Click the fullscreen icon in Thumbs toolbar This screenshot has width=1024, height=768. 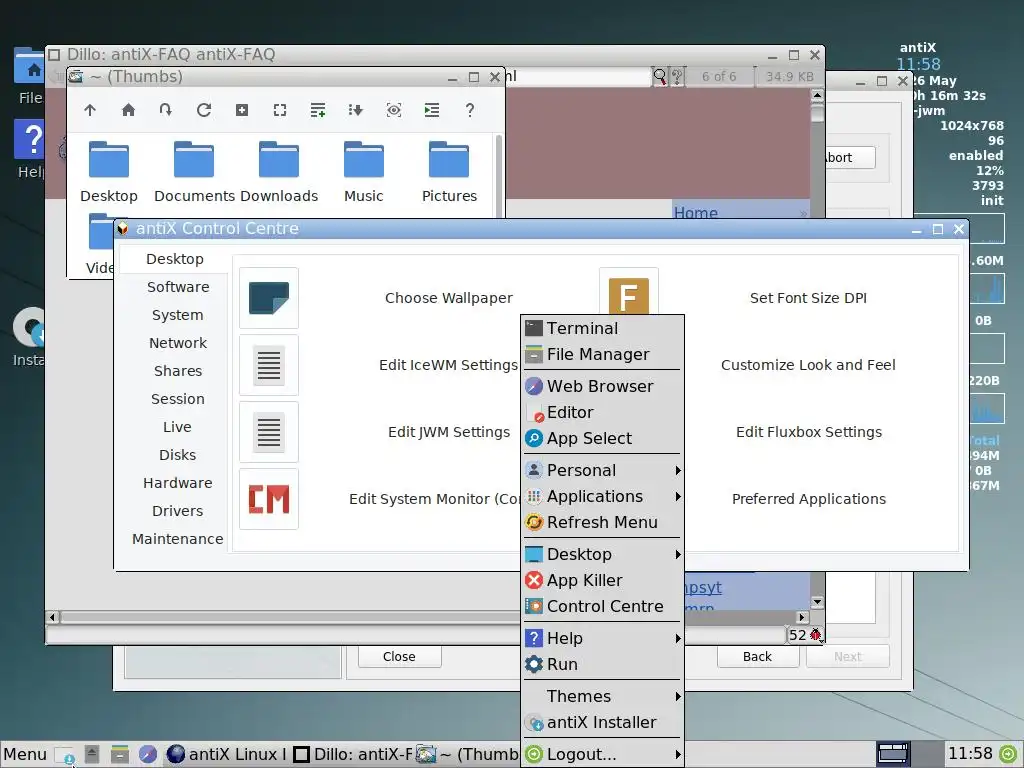280,110
